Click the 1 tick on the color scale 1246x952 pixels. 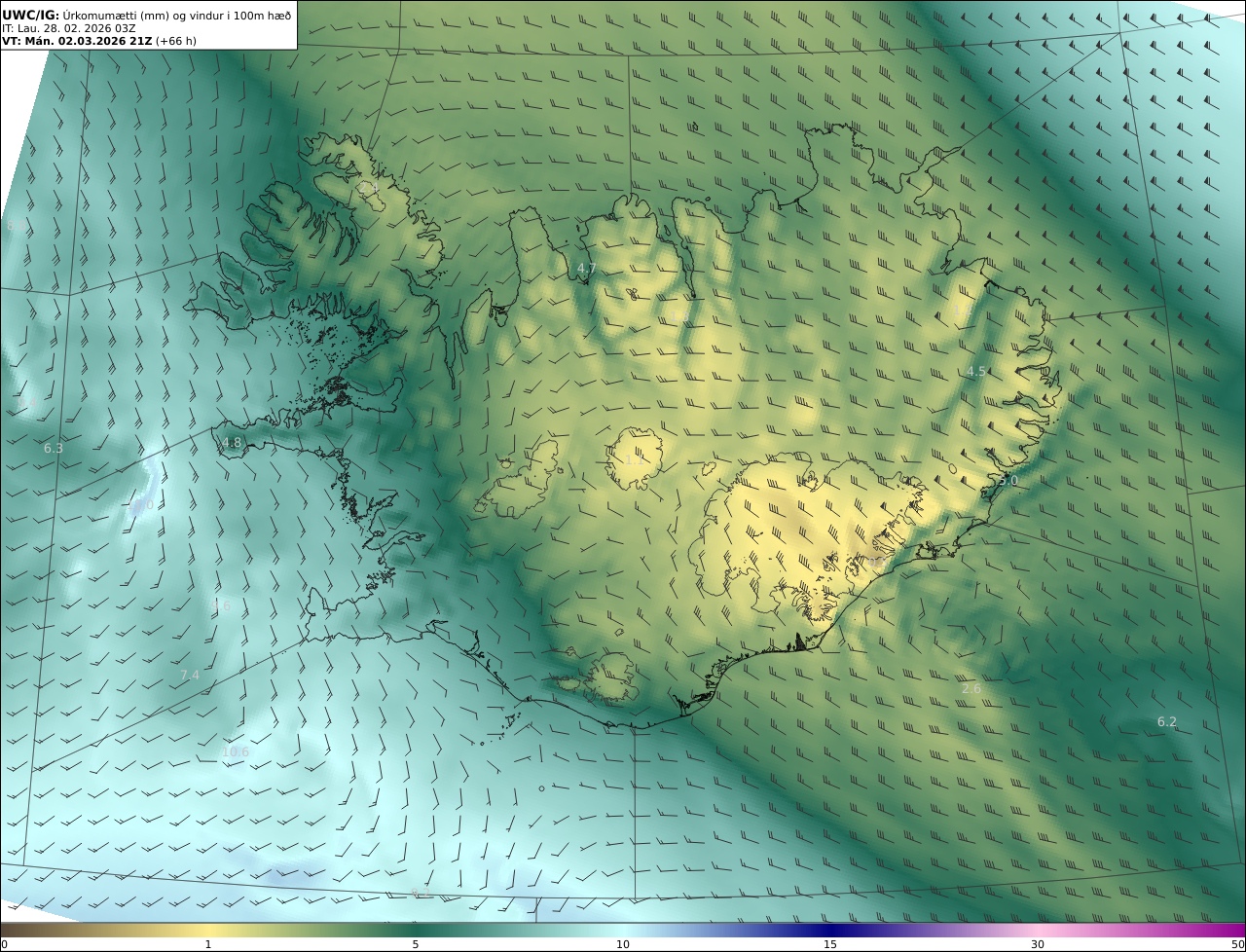click(208, 944)
